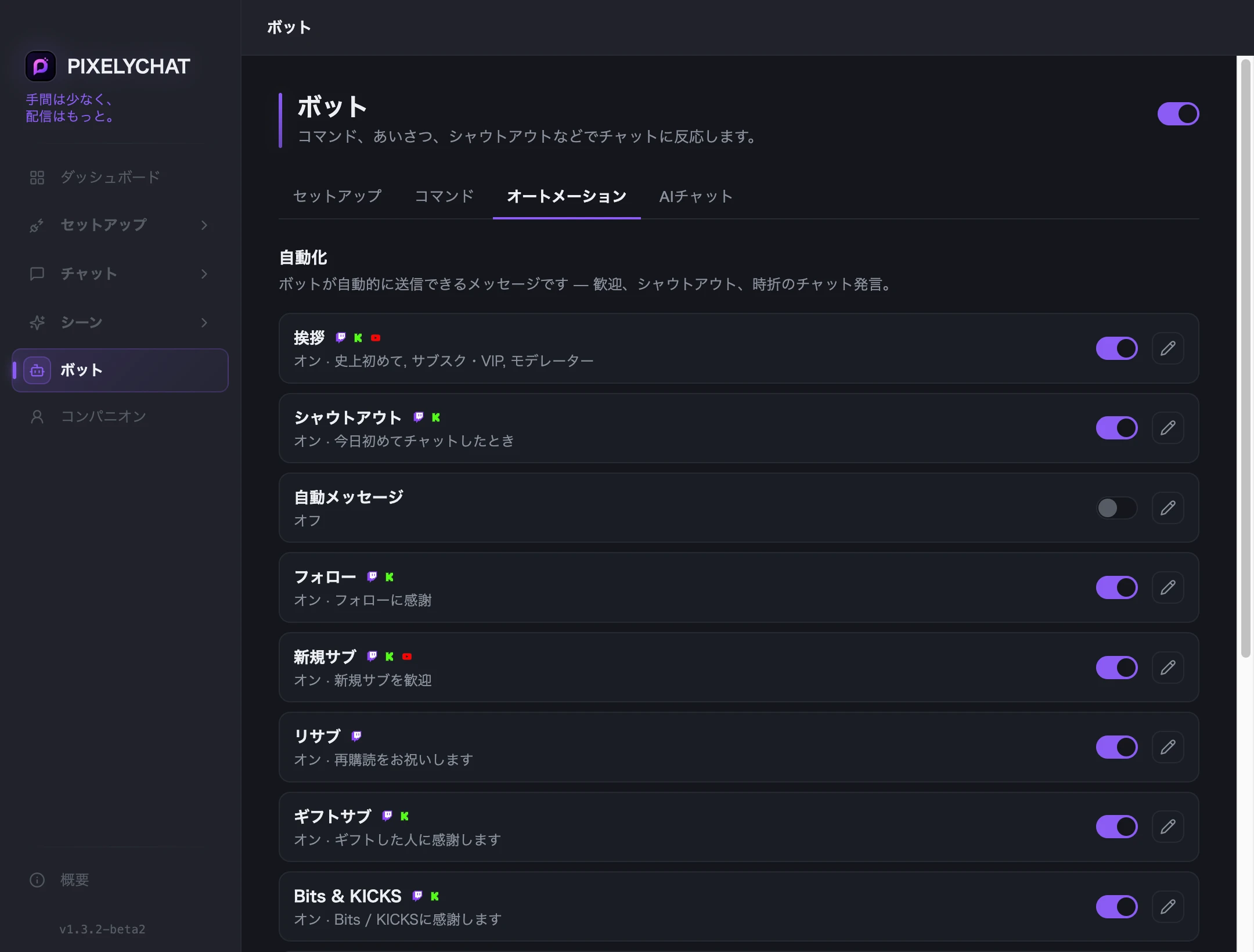Click Twitch icon next to リサブ

[356, 736]
